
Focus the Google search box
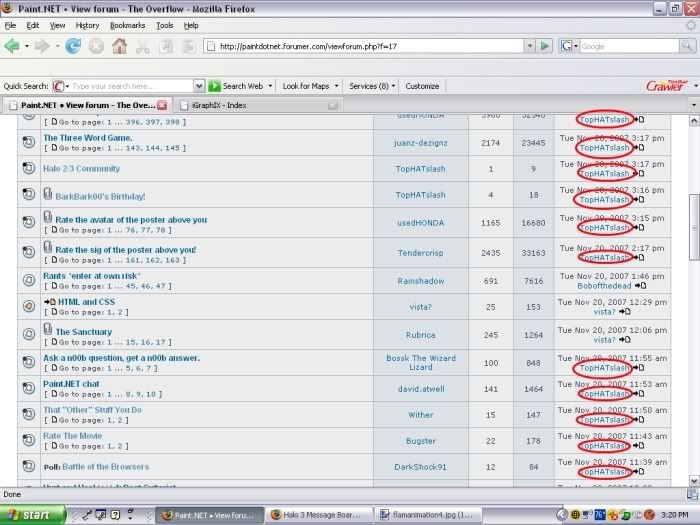(629, 46)
